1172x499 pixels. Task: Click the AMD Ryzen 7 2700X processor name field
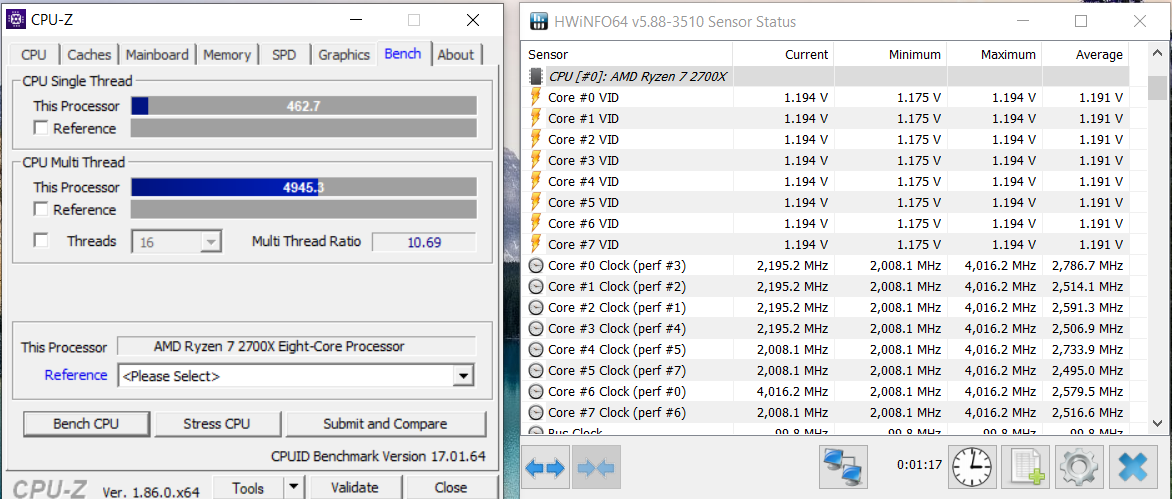click(x=296, y=346)
